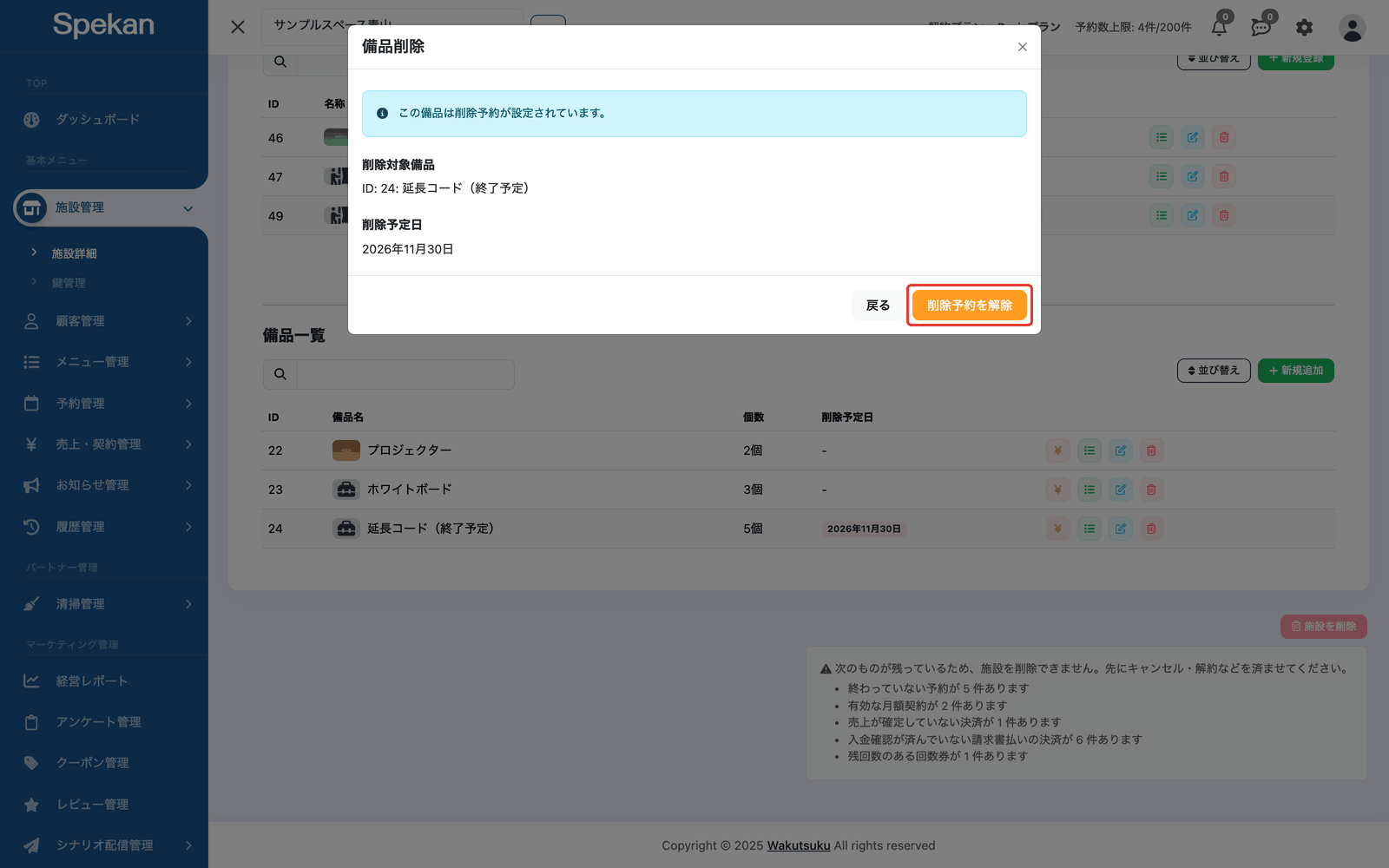Click the 削除予約を解除 orange button
The height and width of the screenshot is (868, 1389).
(969, 306)
